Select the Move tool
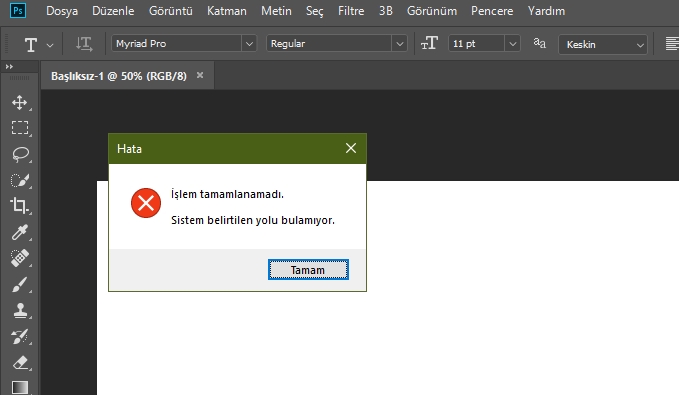 (19, 103)
